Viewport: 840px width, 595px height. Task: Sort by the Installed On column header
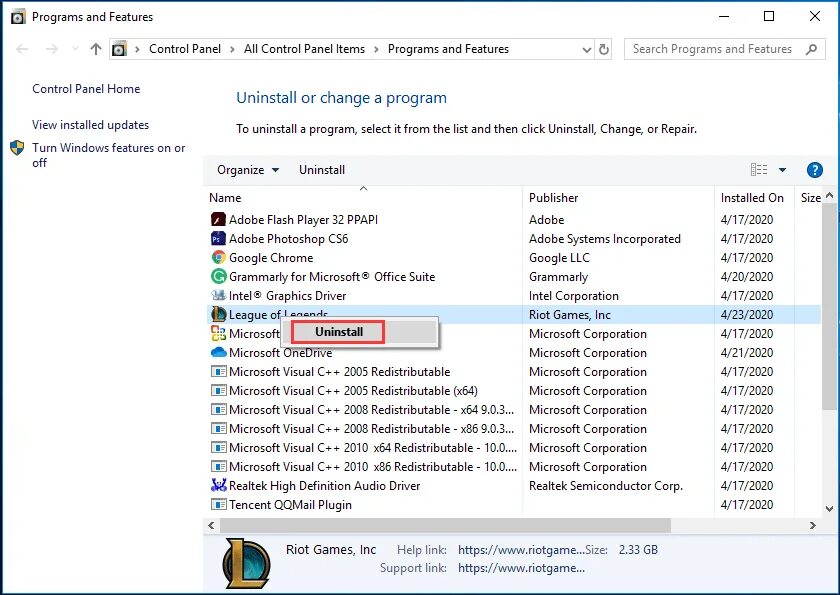click(752, 198)
